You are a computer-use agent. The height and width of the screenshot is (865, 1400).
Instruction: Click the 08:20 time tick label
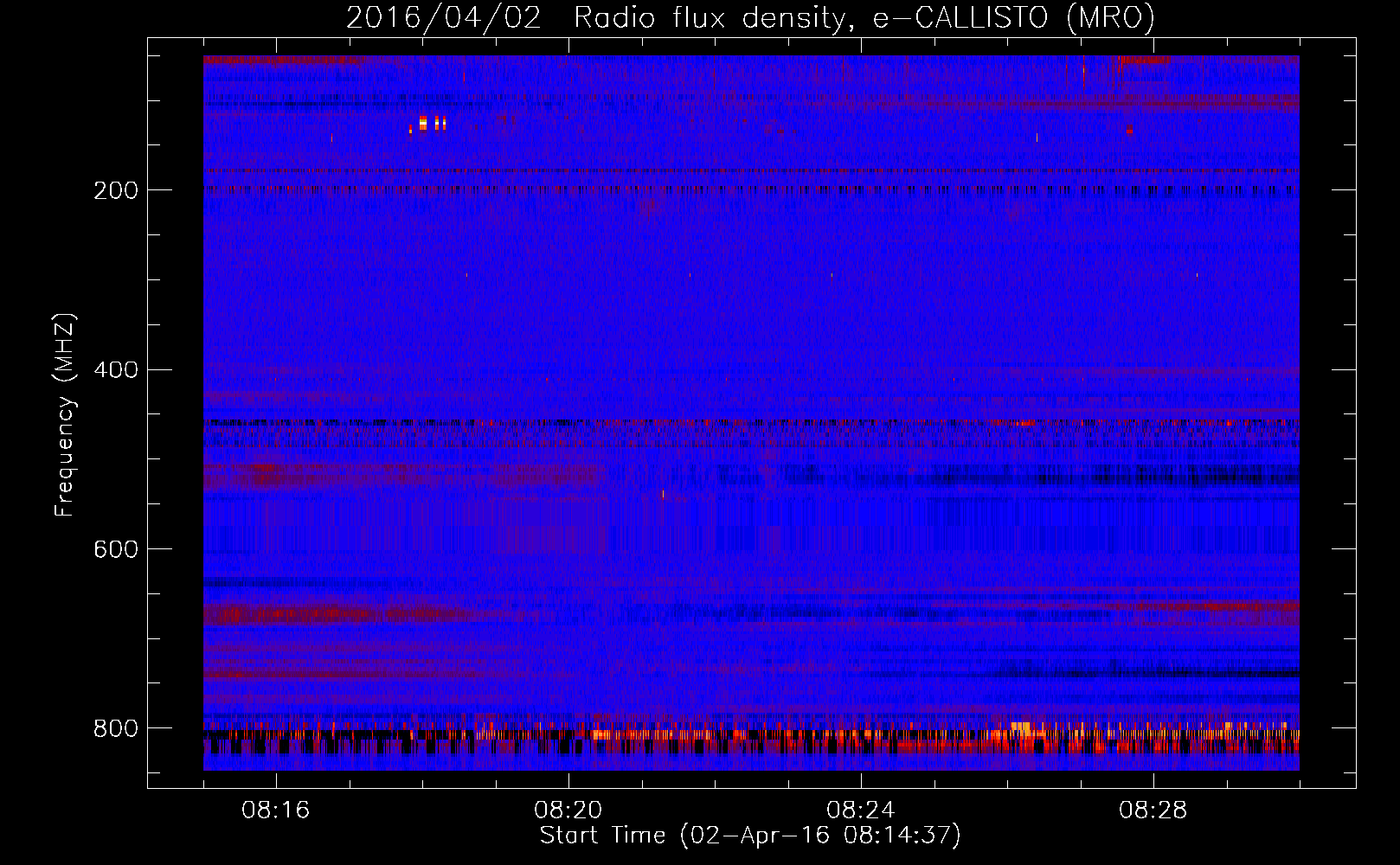point(568,811)
